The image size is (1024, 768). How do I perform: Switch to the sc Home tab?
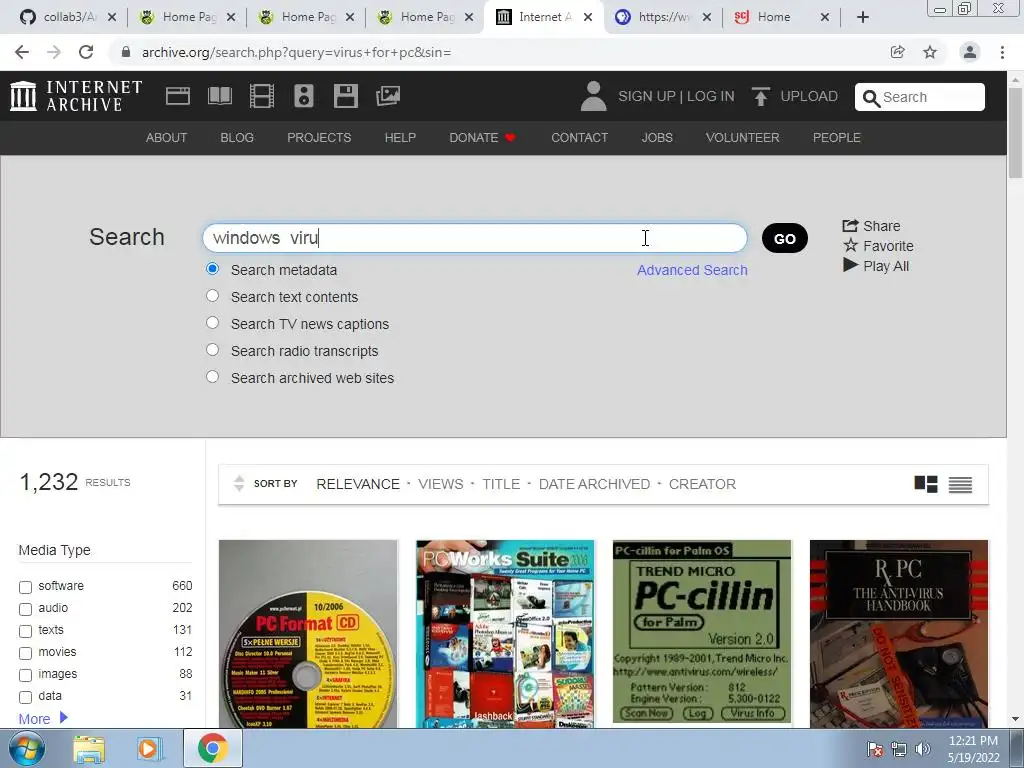pos(781,17)
